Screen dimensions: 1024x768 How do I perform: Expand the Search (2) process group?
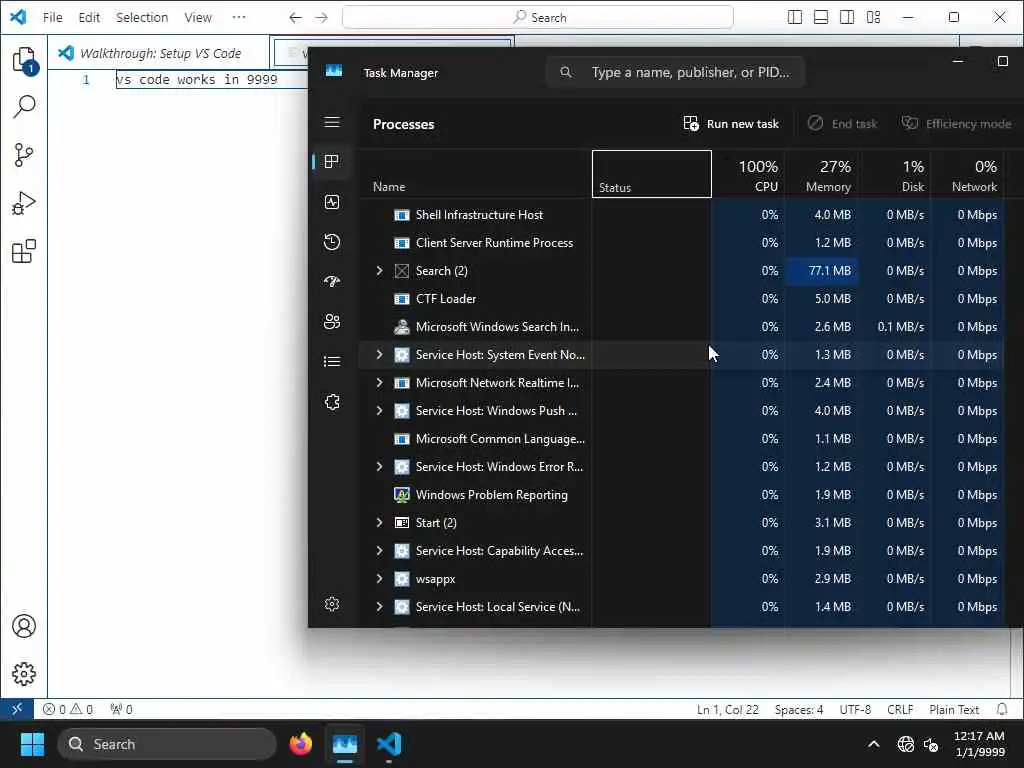point(379,270)
